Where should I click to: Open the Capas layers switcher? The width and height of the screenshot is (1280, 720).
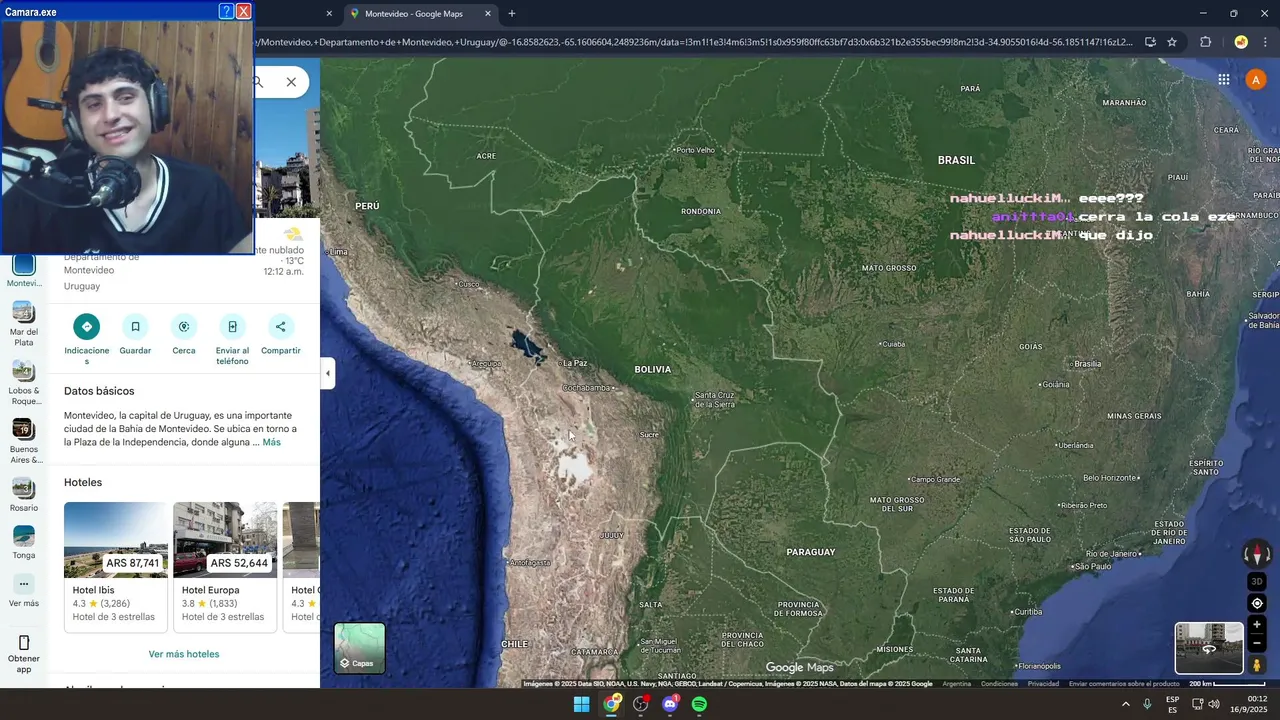359,647
